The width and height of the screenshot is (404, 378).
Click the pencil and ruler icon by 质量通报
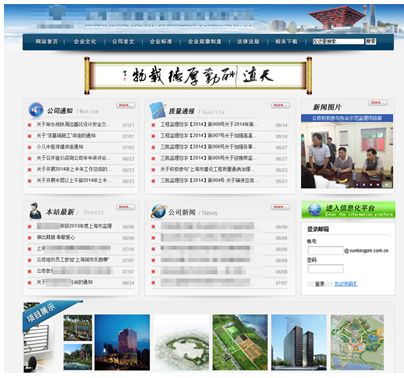click(x=158, y=110)
